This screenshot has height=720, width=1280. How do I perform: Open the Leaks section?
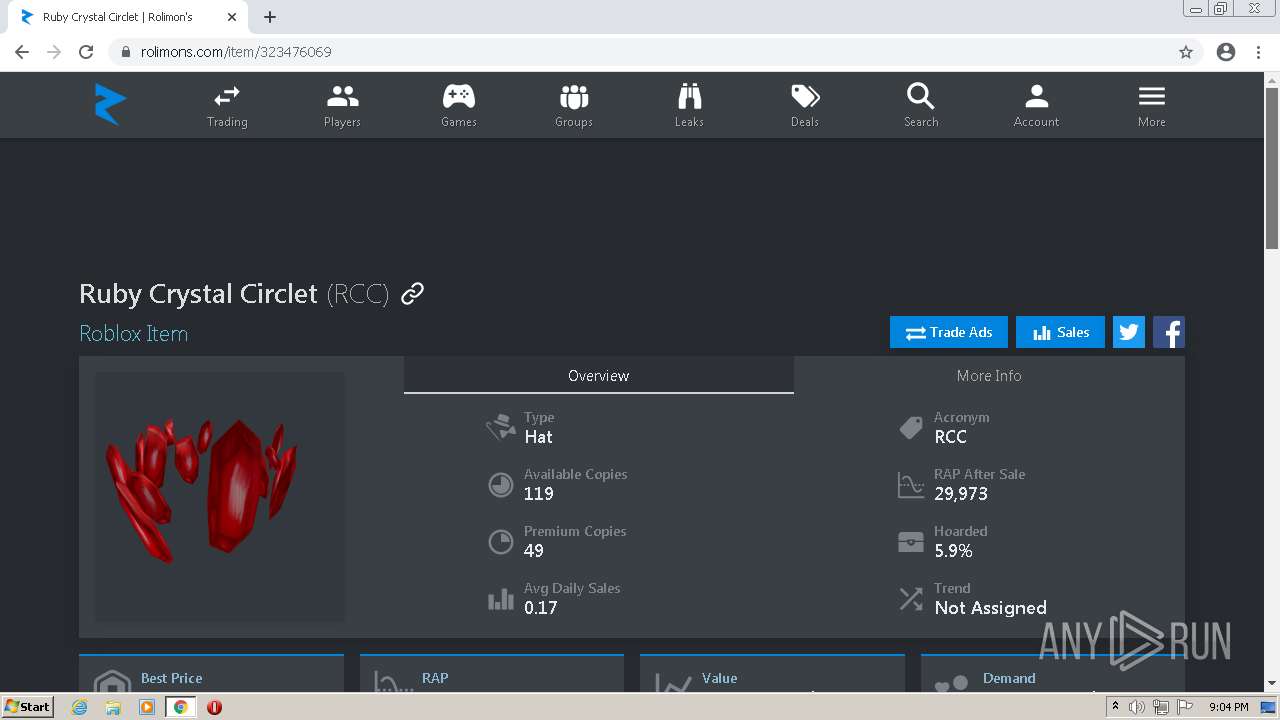point(689,106)
